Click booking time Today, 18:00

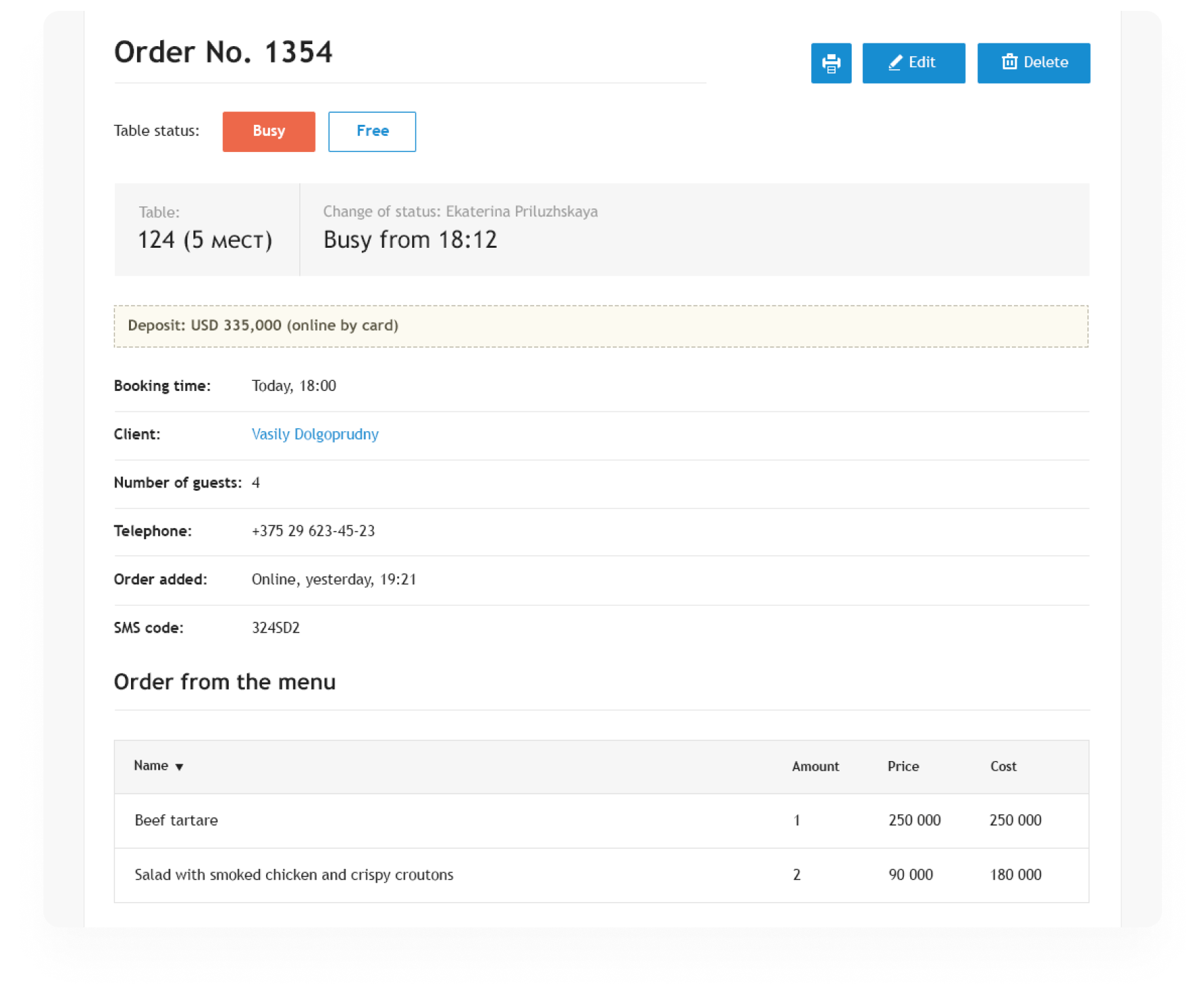[294, 386]
